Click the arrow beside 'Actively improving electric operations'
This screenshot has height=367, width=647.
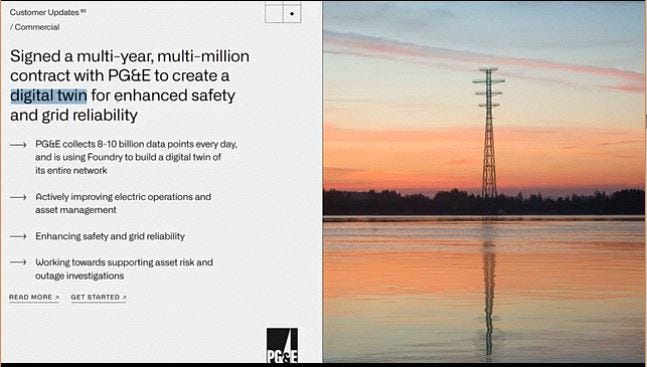(18, 197)
